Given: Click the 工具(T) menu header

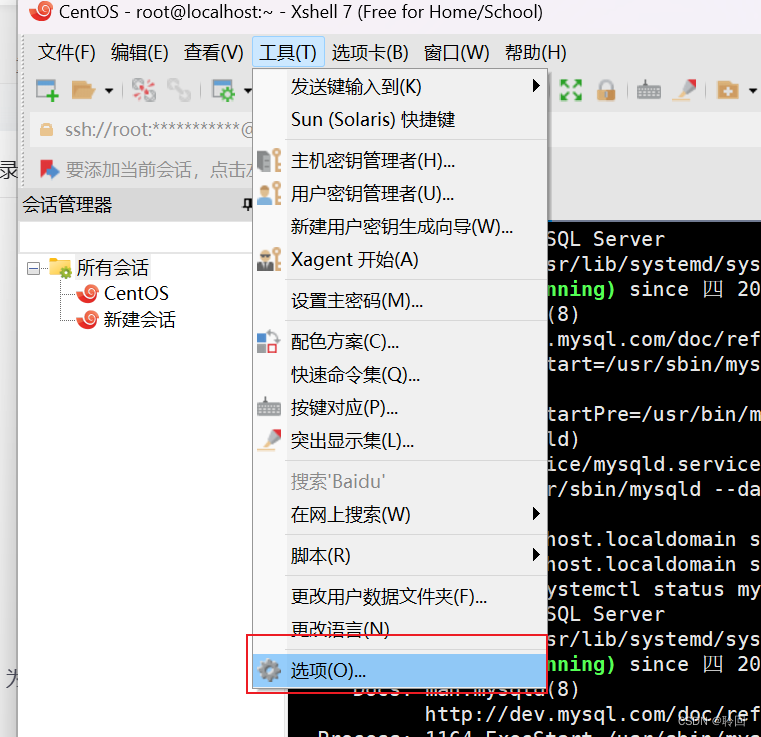Looking at the screenshot, I should coord(288,52).
